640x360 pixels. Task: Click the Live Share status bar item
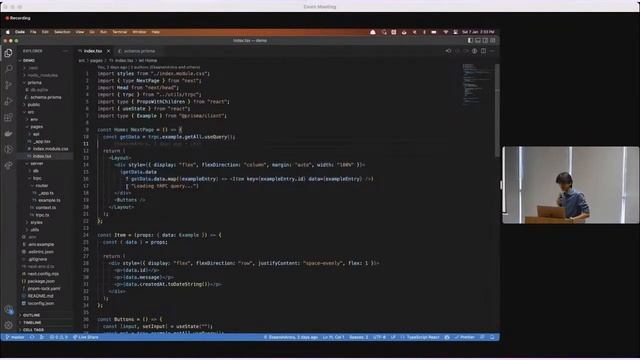pos(85,338)
